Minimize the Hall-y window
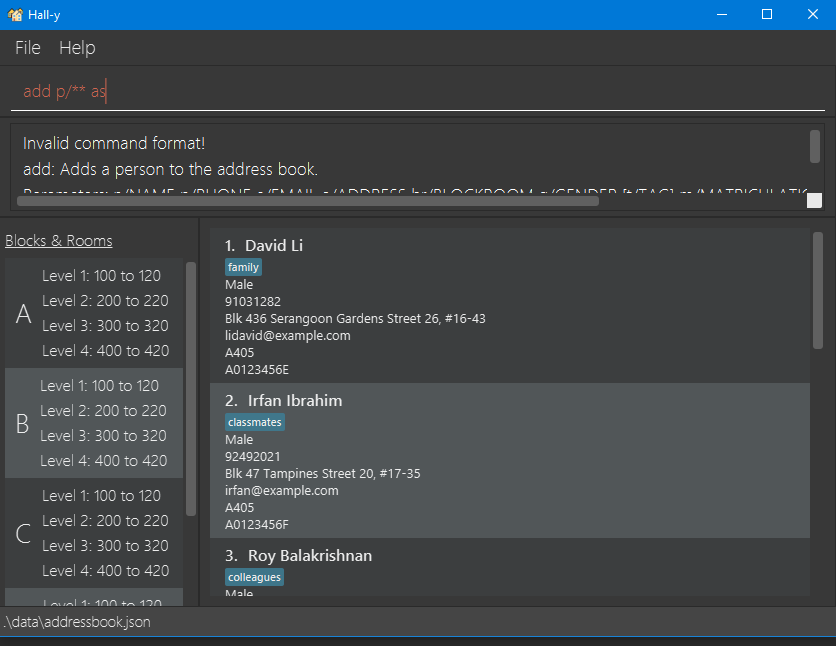Screen dimensions: 836x646 click(722, 14)
